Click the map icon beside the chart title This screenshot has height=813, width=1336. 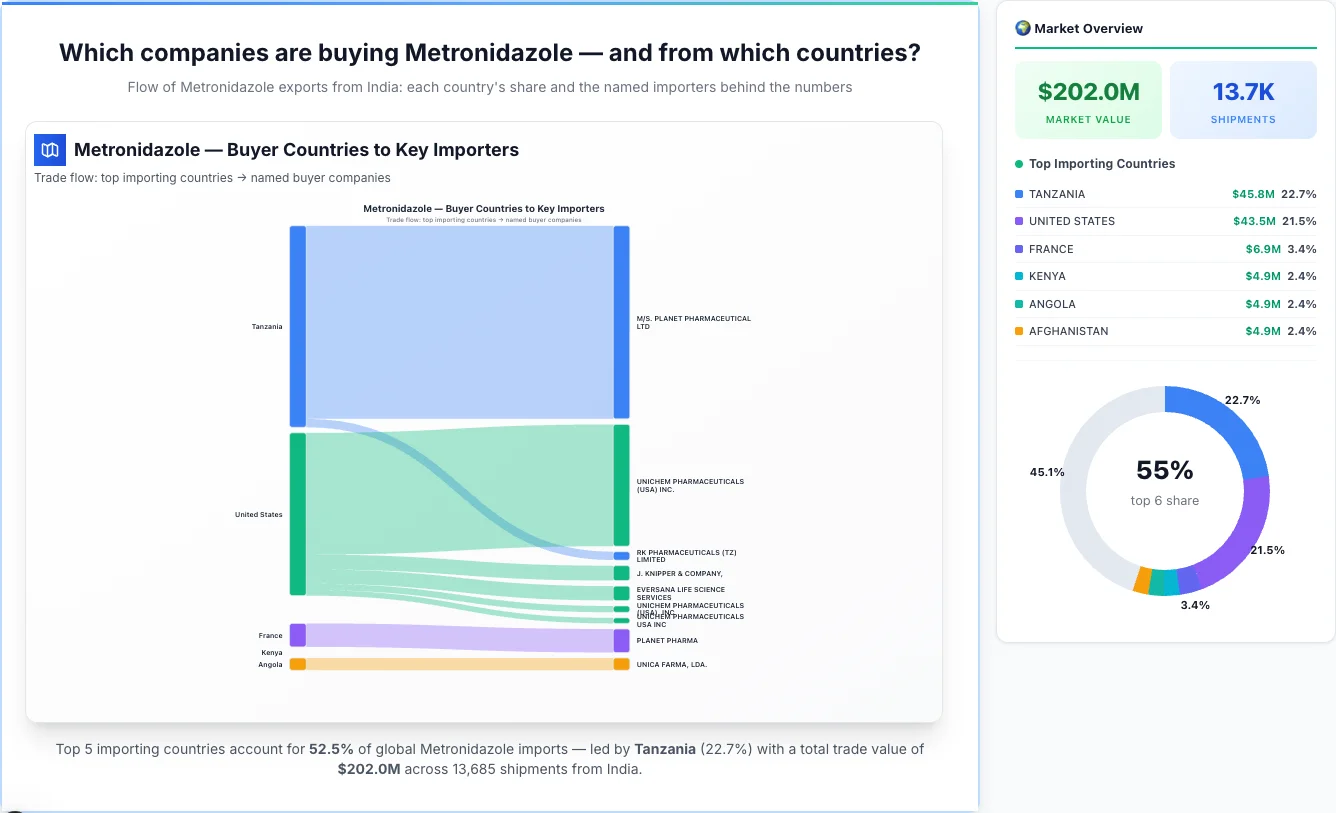[x=49, y=149]
